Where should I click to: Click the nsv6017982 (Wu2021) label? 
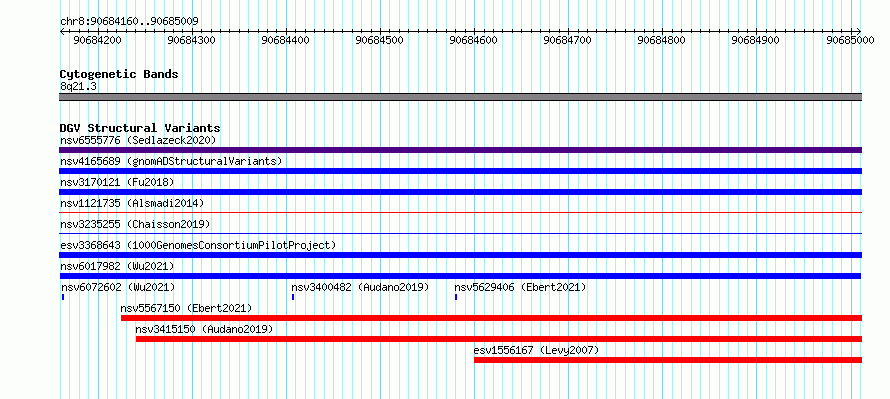coord(117,266)
